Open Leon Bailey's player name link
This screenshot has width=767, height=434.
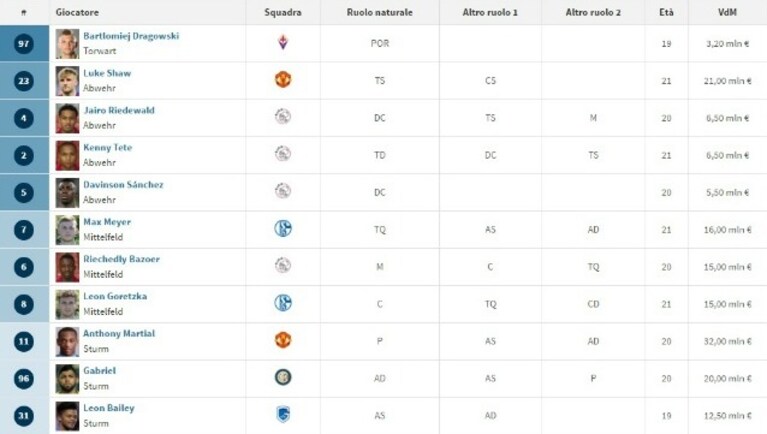109,408
